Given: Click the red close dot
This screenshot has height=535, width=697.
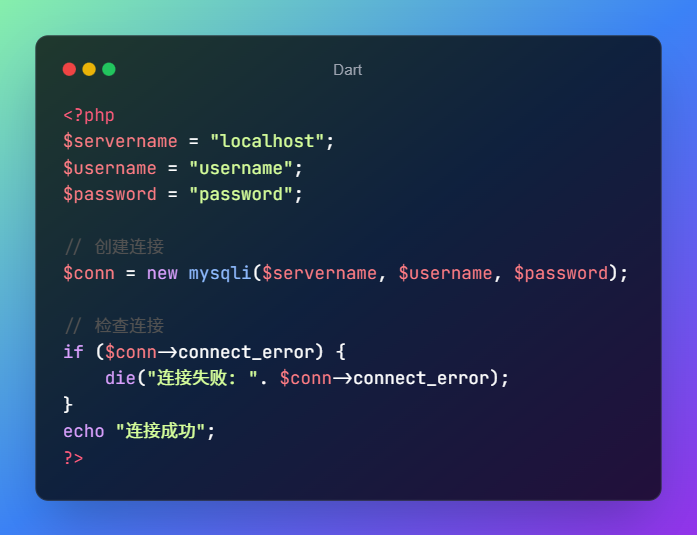Looking at the screenshot, I should 69,69.
